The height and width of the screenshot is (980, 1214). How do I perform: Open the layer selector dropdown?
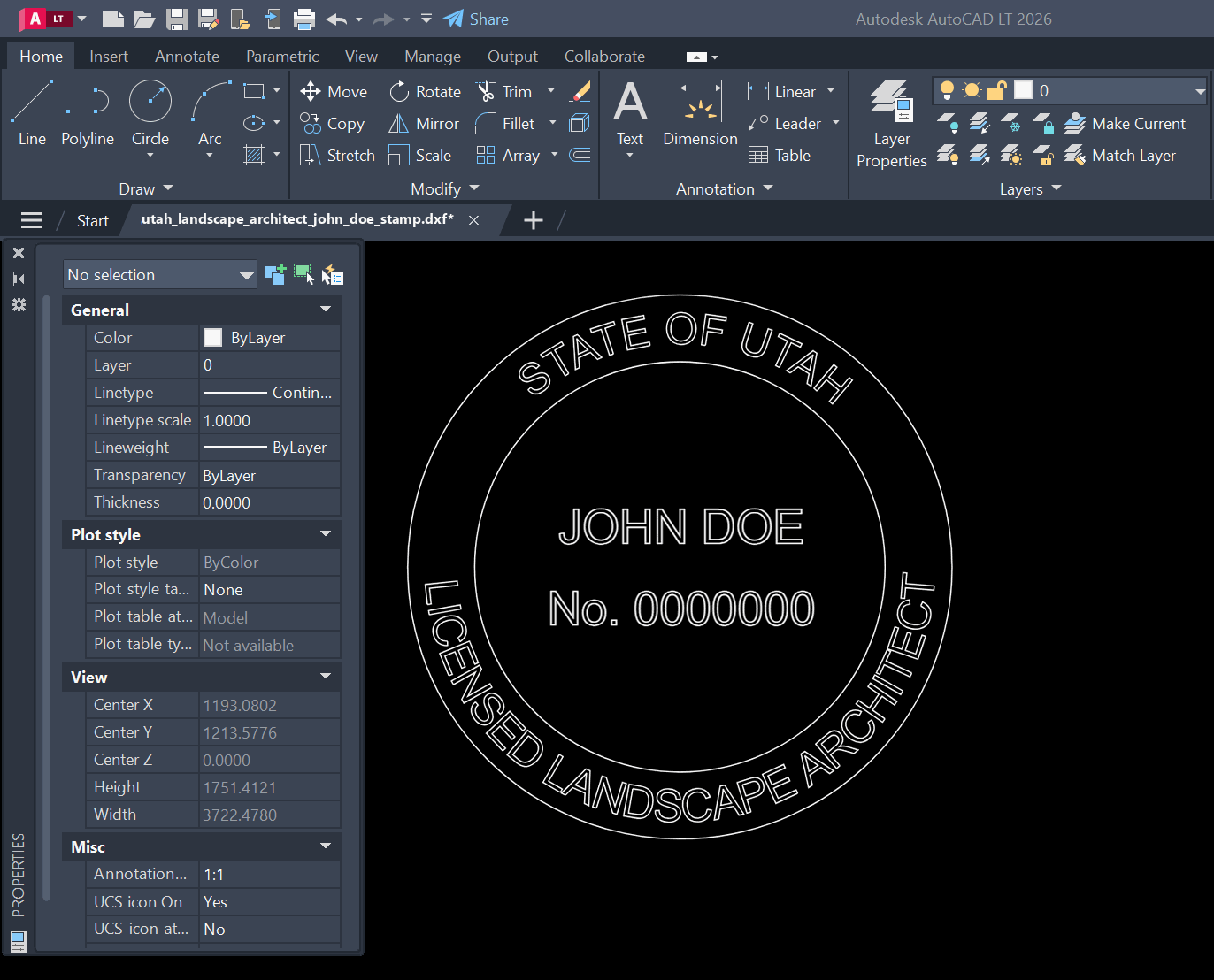(x=1200, y=90)
